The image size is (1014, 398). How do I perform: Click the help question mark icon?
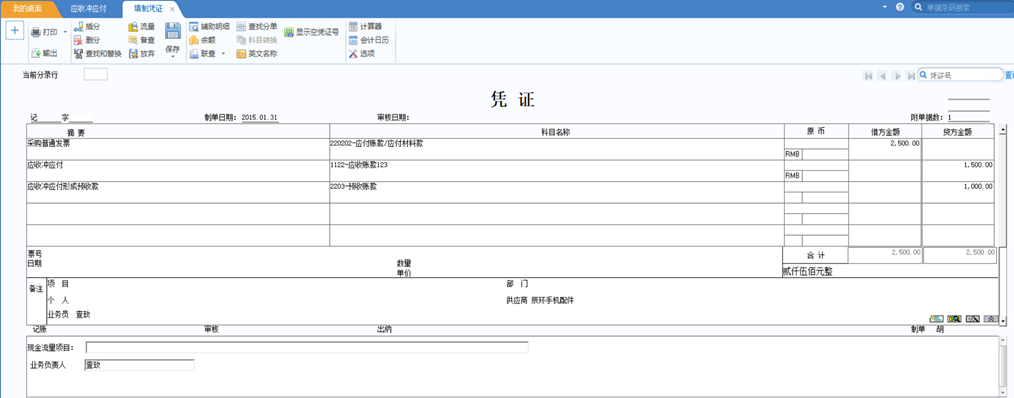(900, 7)
